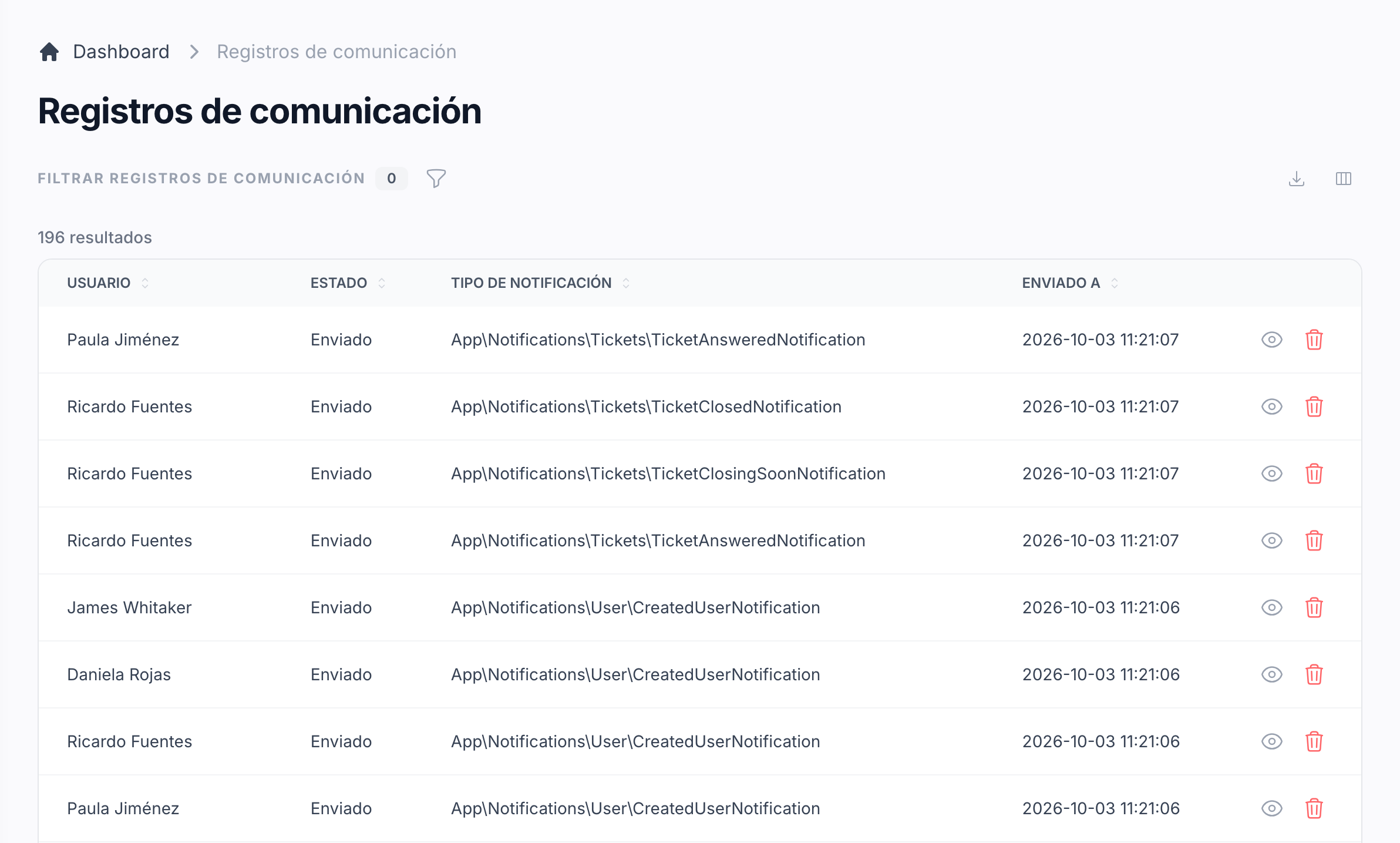Select the Daniela Rojas user cell
Screen dimensions: 1400x843
click(119, 674)
